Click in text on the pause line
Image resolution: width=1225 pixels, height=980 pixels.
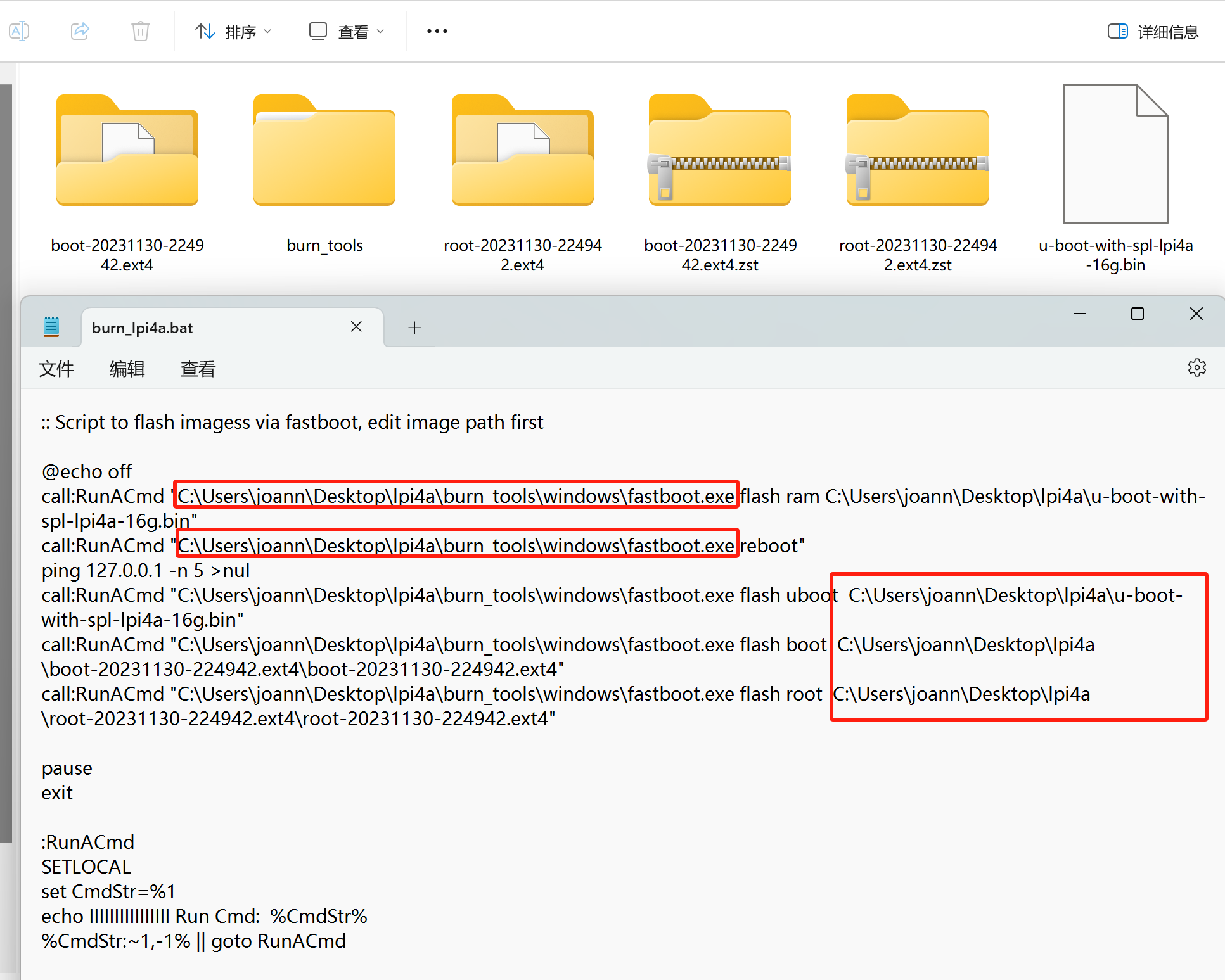[x=67, y=768]
